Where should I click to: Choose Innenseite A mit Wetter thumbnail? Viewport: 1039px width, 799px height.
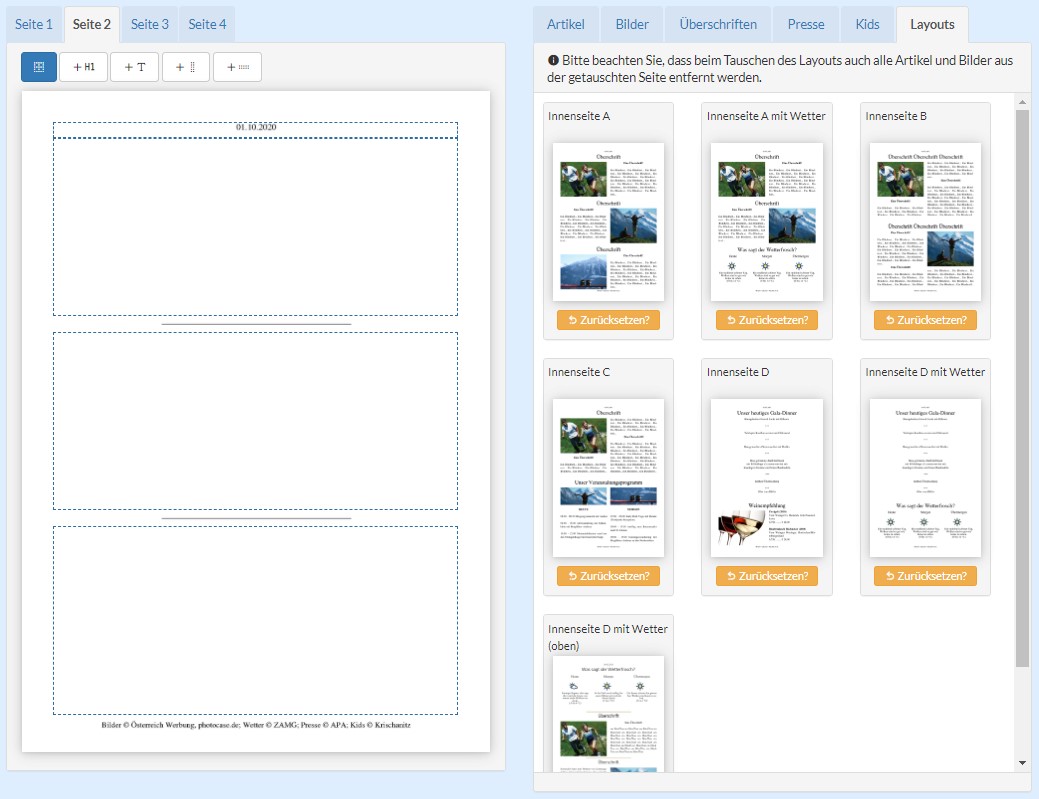pos(766,222)
